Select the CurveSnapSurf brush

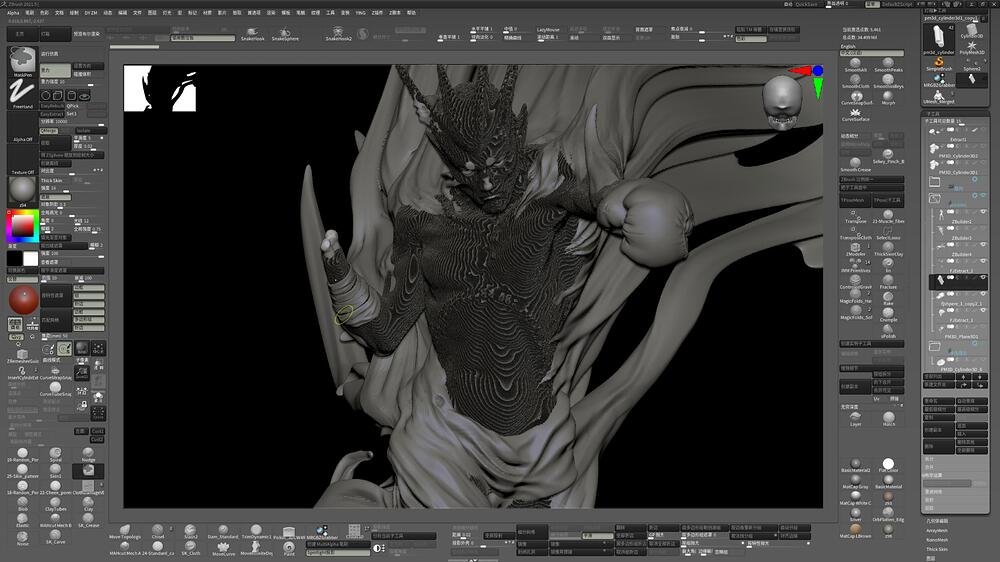point(856,98)
